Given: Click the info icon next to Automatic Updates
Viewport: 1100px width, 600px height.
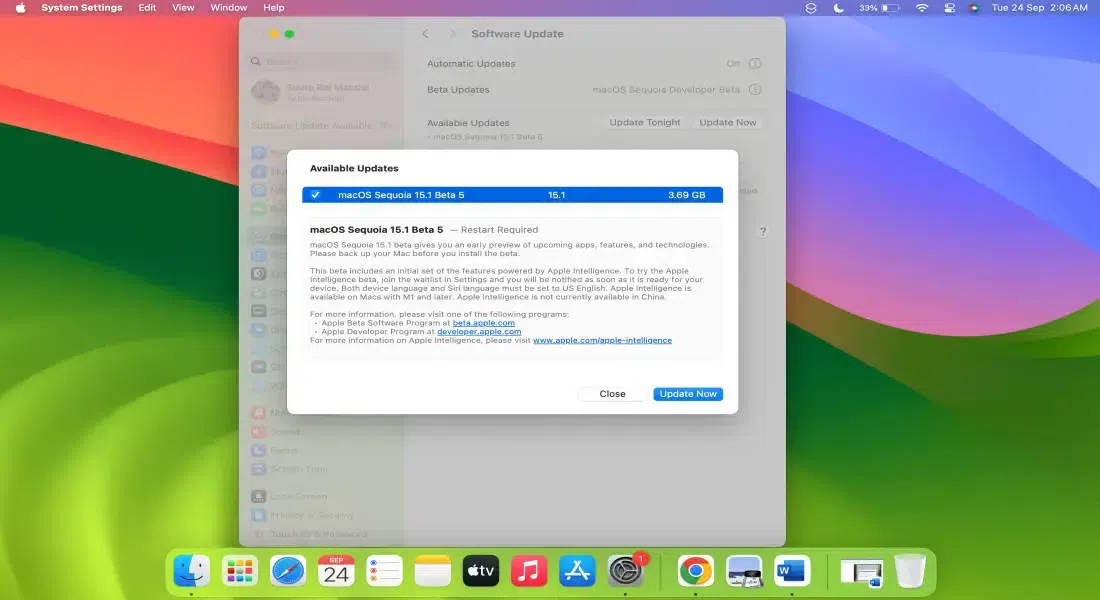Looking at the screenshot, I should coord(755,64).
